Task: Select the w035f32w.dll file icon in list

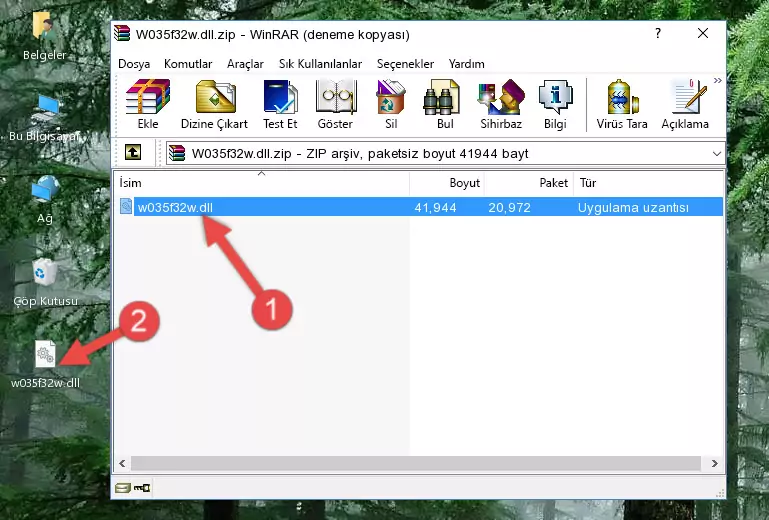Action: tap(126, 207)
